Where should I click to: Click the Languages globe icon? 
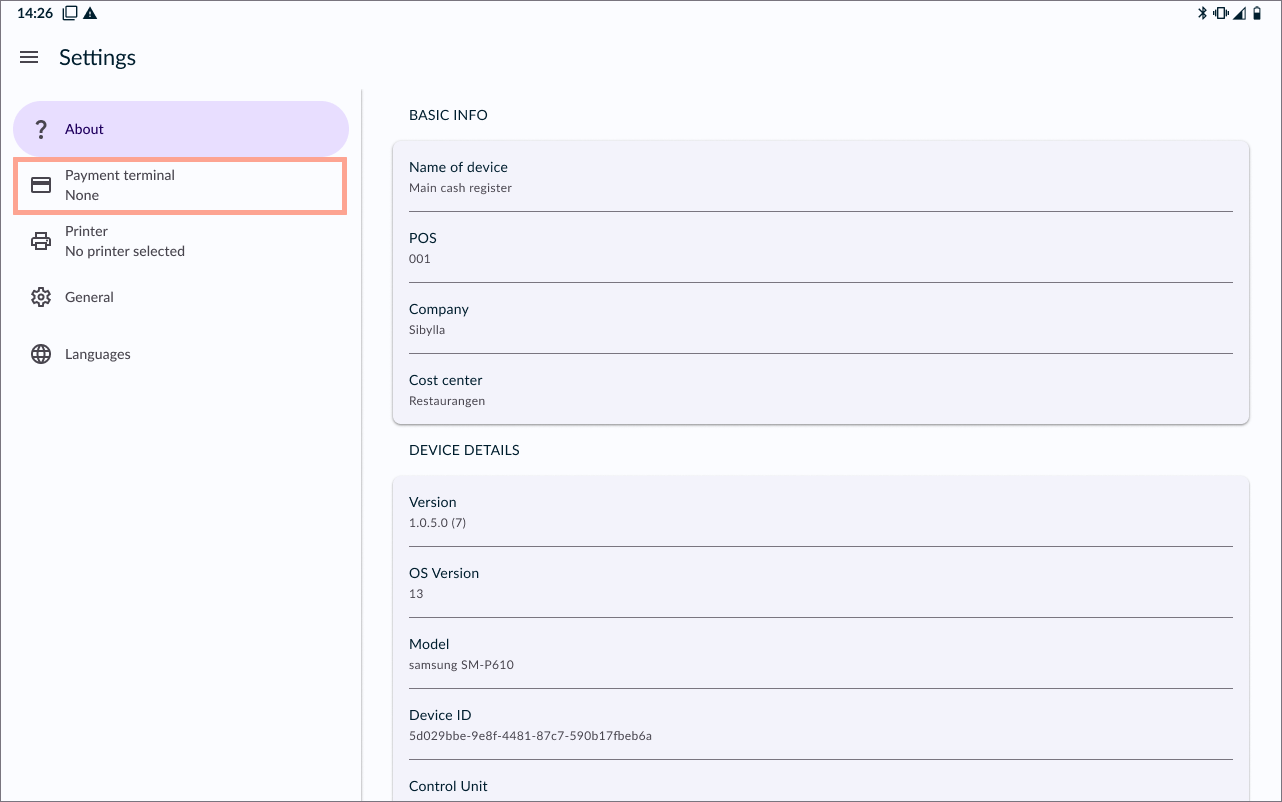41,354
